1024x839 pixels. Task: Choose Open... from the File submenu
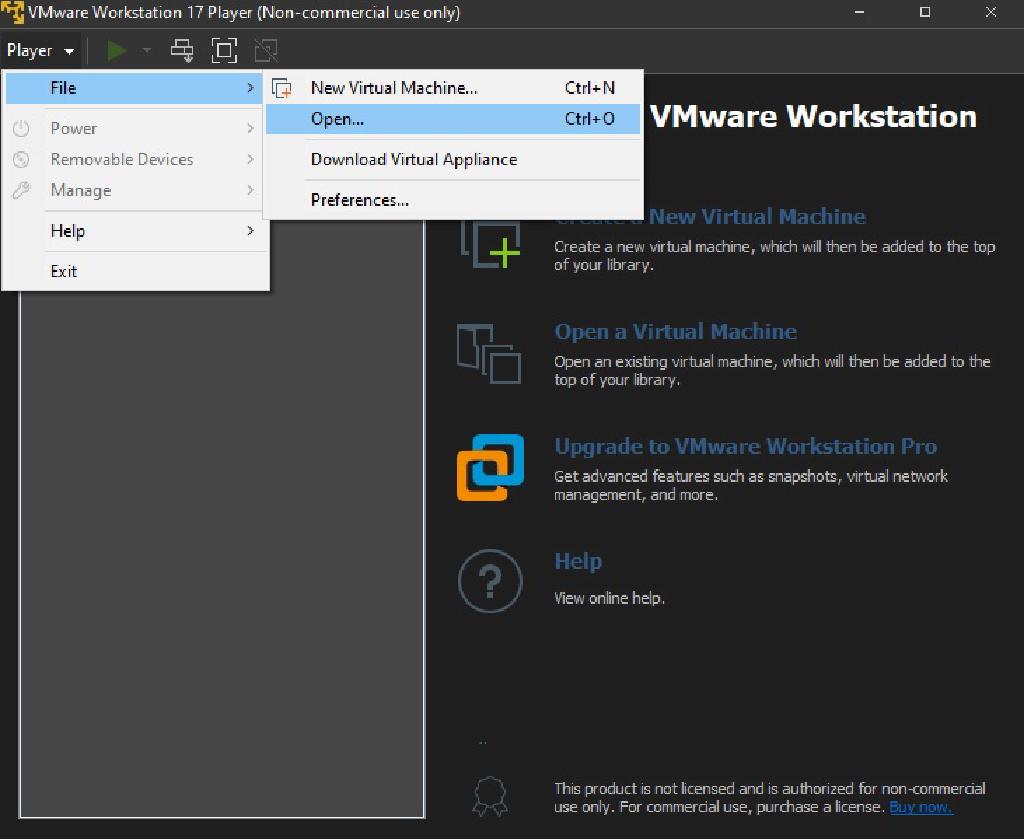point(337,119)
